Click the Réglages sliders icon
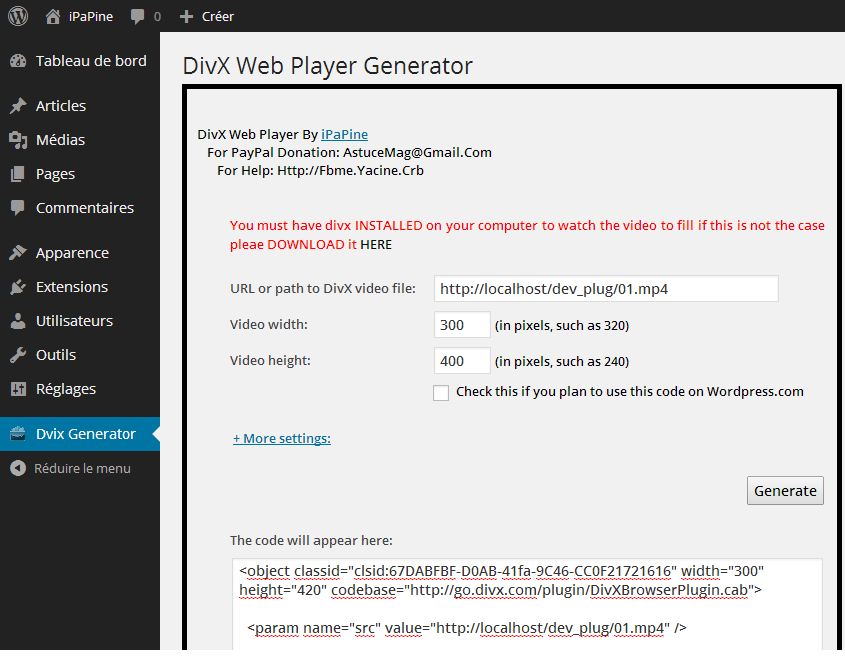Screen dimensions: 845x657 (18, 389)
